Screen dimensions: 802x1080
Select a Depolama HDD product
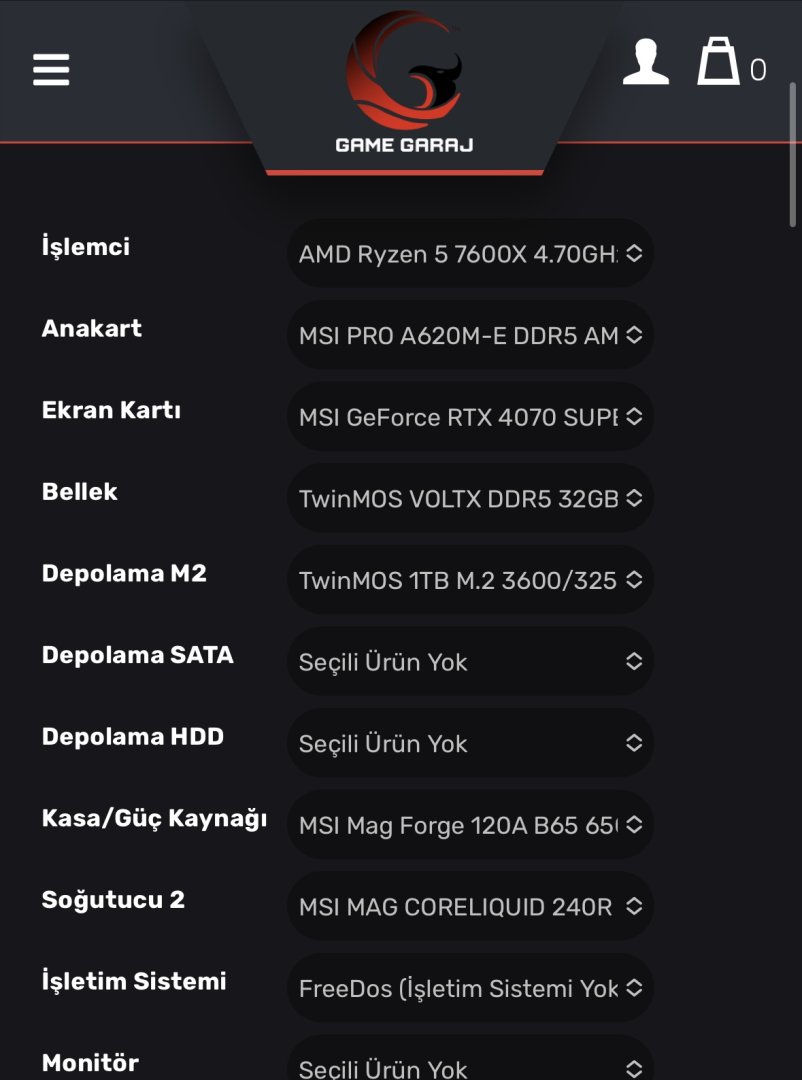(470, 744)
